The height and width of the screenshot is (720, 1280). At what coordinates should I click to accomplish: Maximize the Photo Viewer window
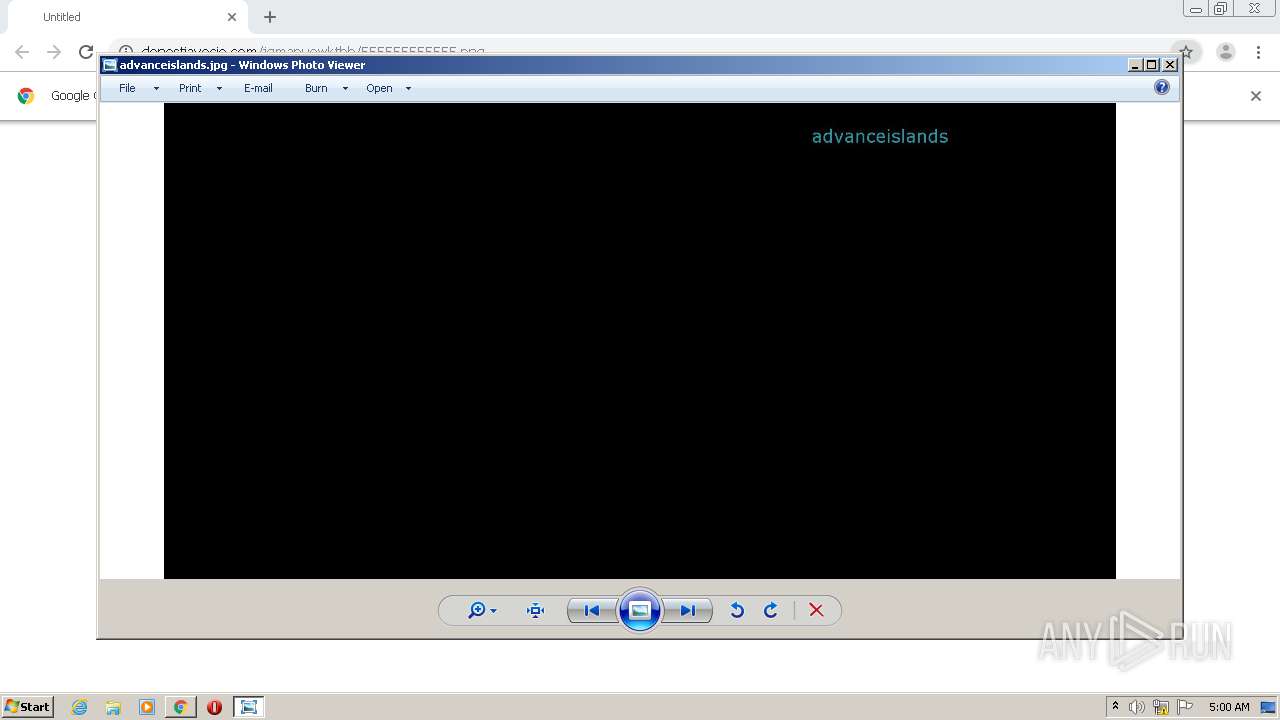click(1152, 65)
